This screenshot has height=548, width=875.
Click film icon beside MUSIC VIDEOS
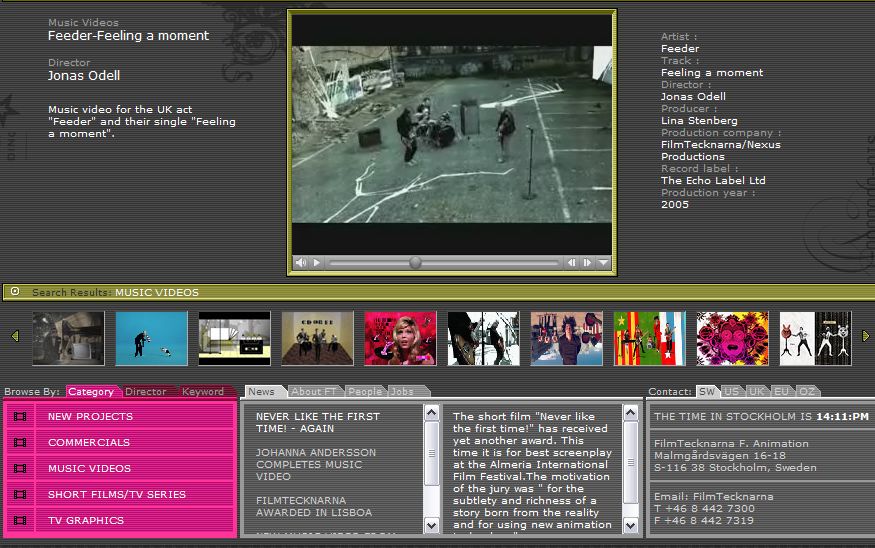(20, 468)
